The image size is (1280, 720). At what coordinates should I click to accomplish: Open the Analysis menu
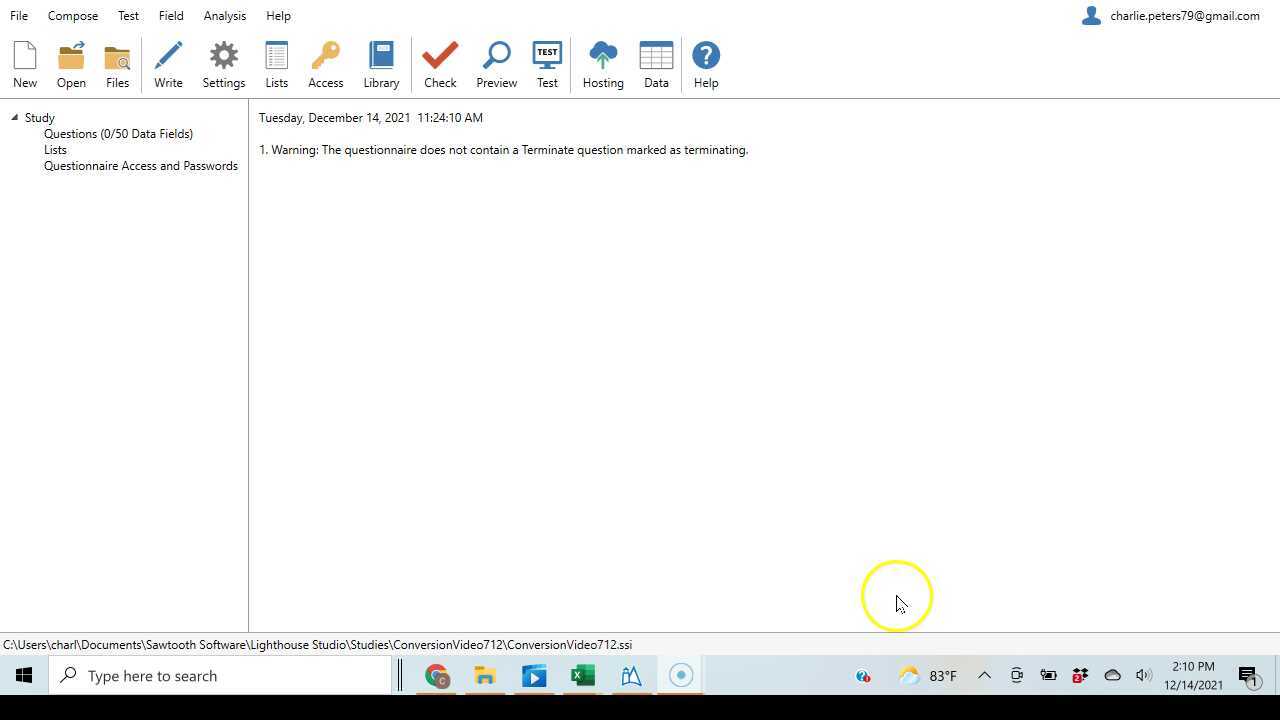(x=224, y=15)
